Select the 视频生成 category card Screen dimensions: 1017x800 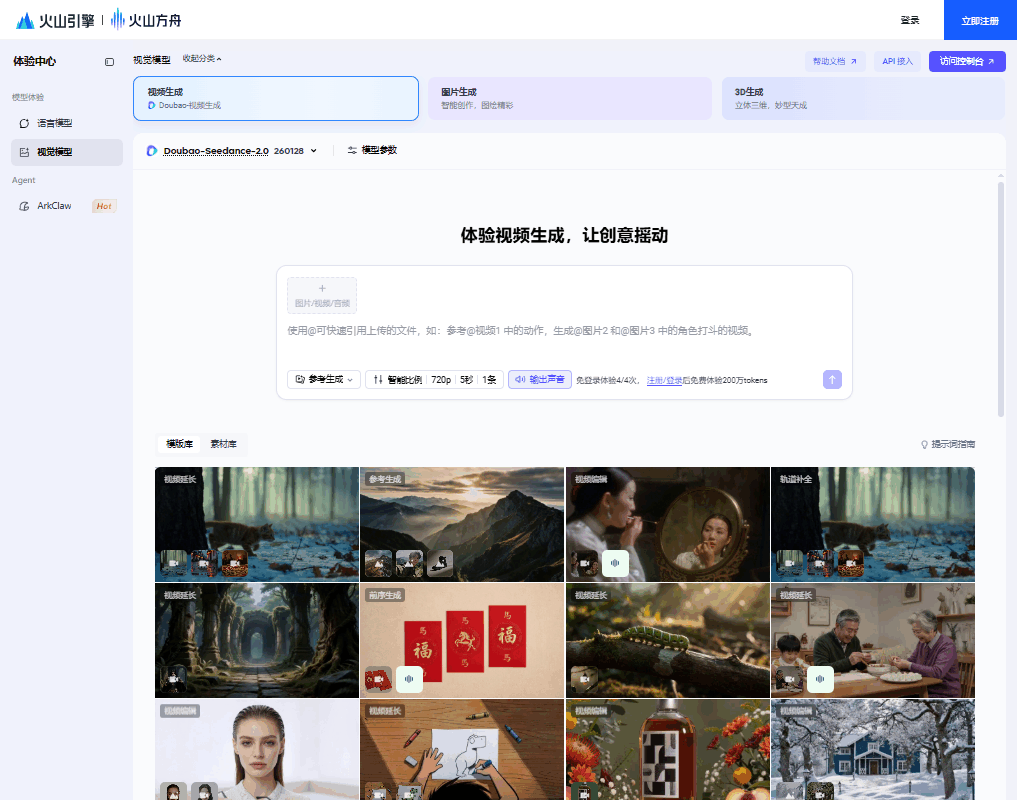coord(275,98)
